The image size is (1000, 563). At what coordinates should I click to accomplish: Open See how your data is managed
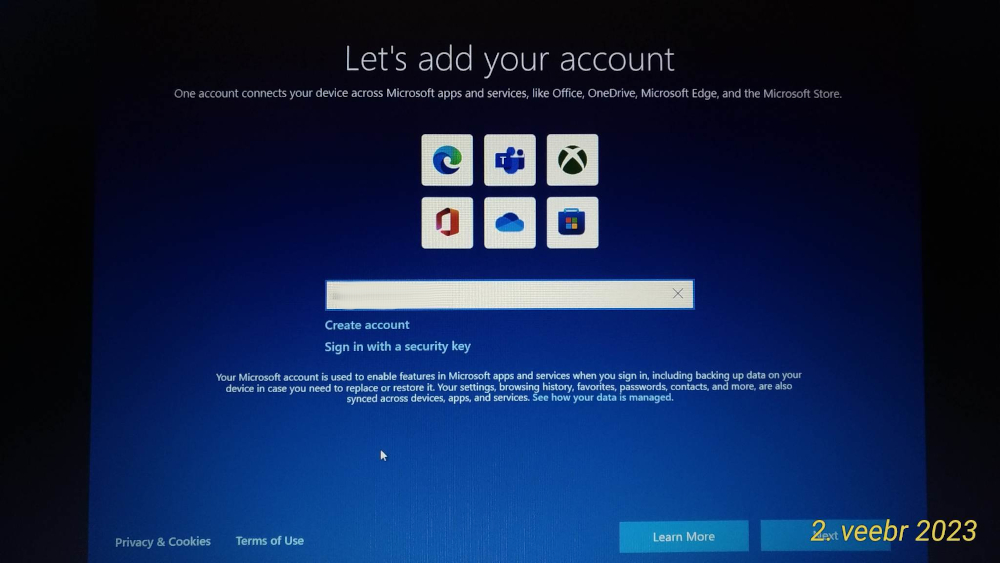[603, 397]
